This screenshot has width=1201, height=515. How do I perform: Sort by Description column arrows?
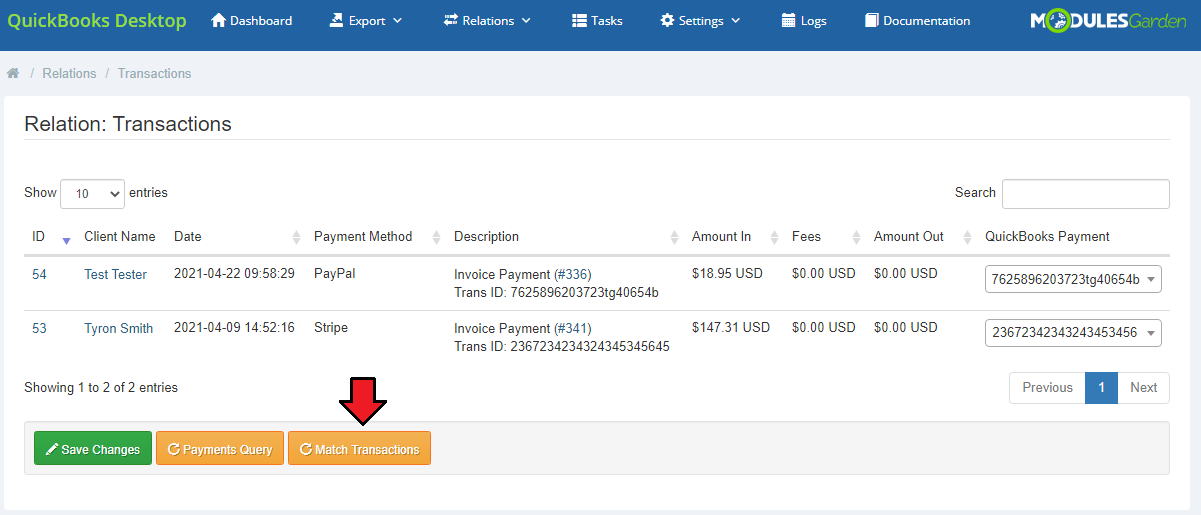(x=674, y=237)
